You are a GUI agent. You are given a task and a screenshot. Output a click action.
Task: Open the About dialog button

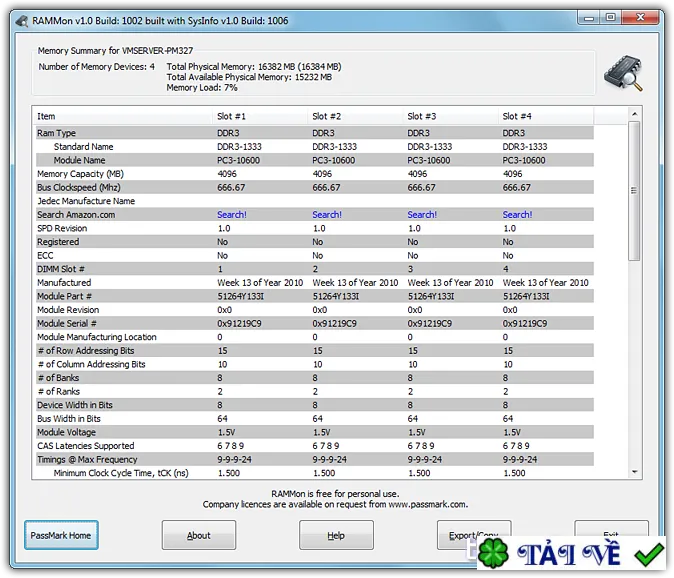pos(199,535)
